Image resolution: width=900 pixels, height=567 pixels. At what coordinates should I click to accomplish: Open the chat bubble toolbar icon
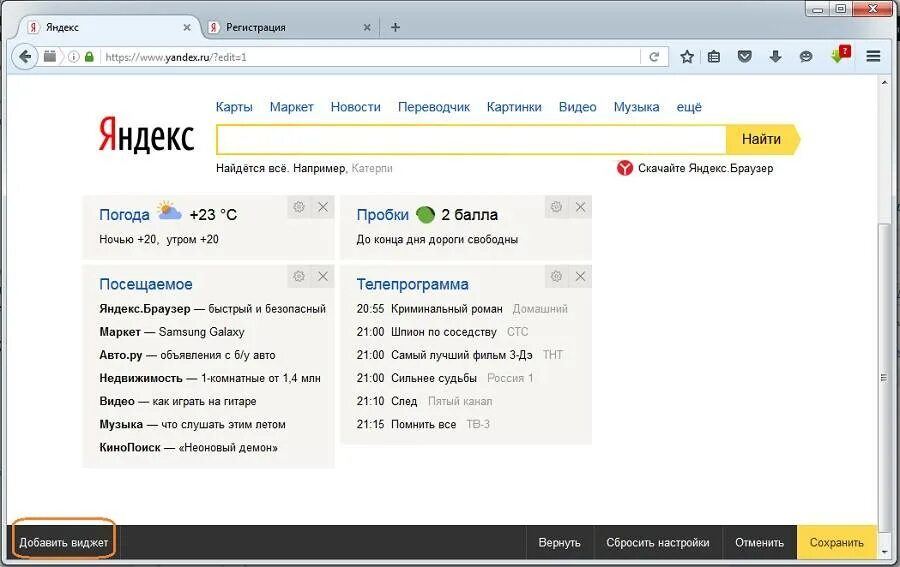[x=806, y=56]
